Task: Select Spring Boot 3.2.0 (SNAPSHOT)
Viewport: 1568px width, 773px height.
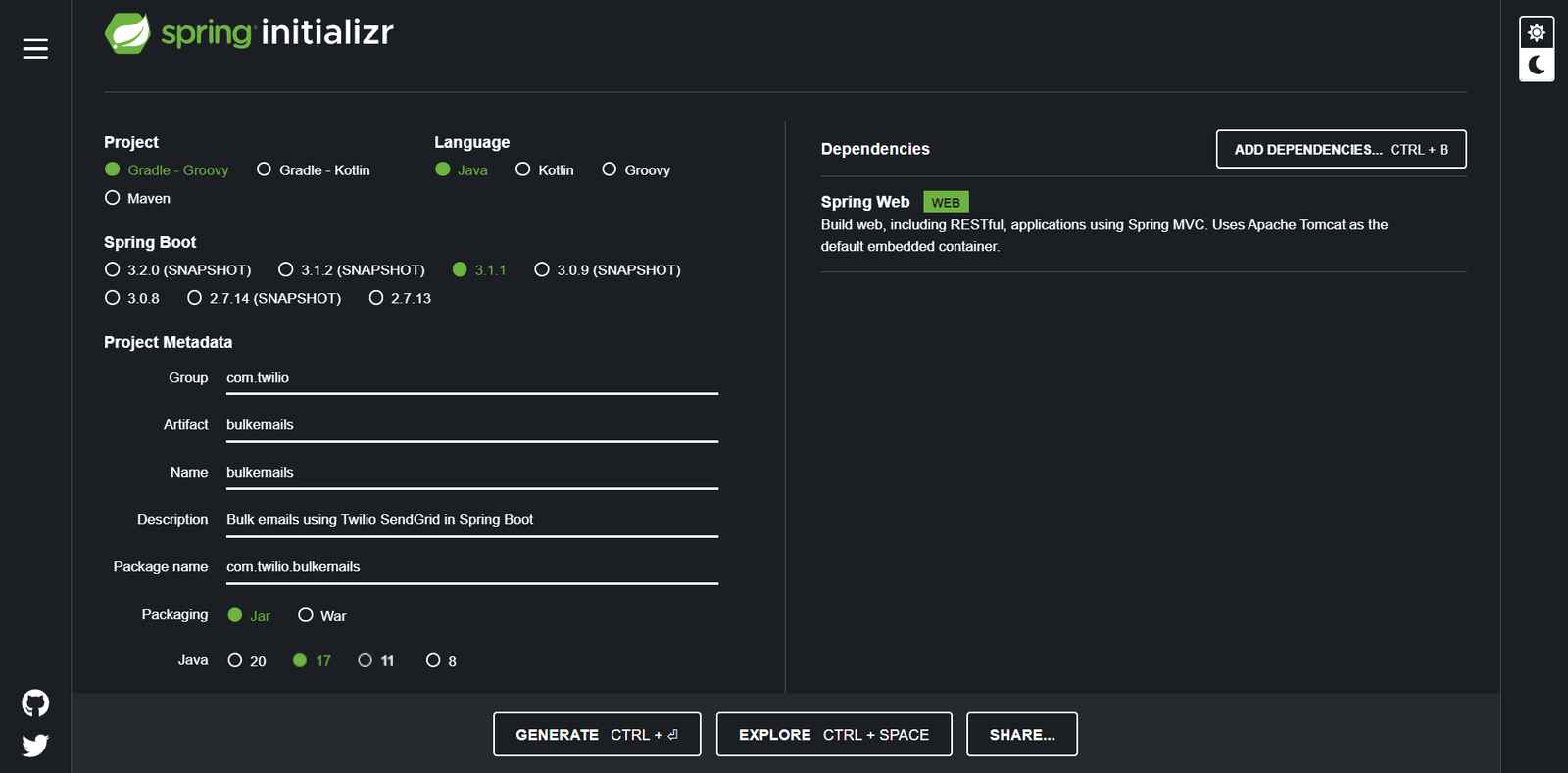Action: (178, 269)
